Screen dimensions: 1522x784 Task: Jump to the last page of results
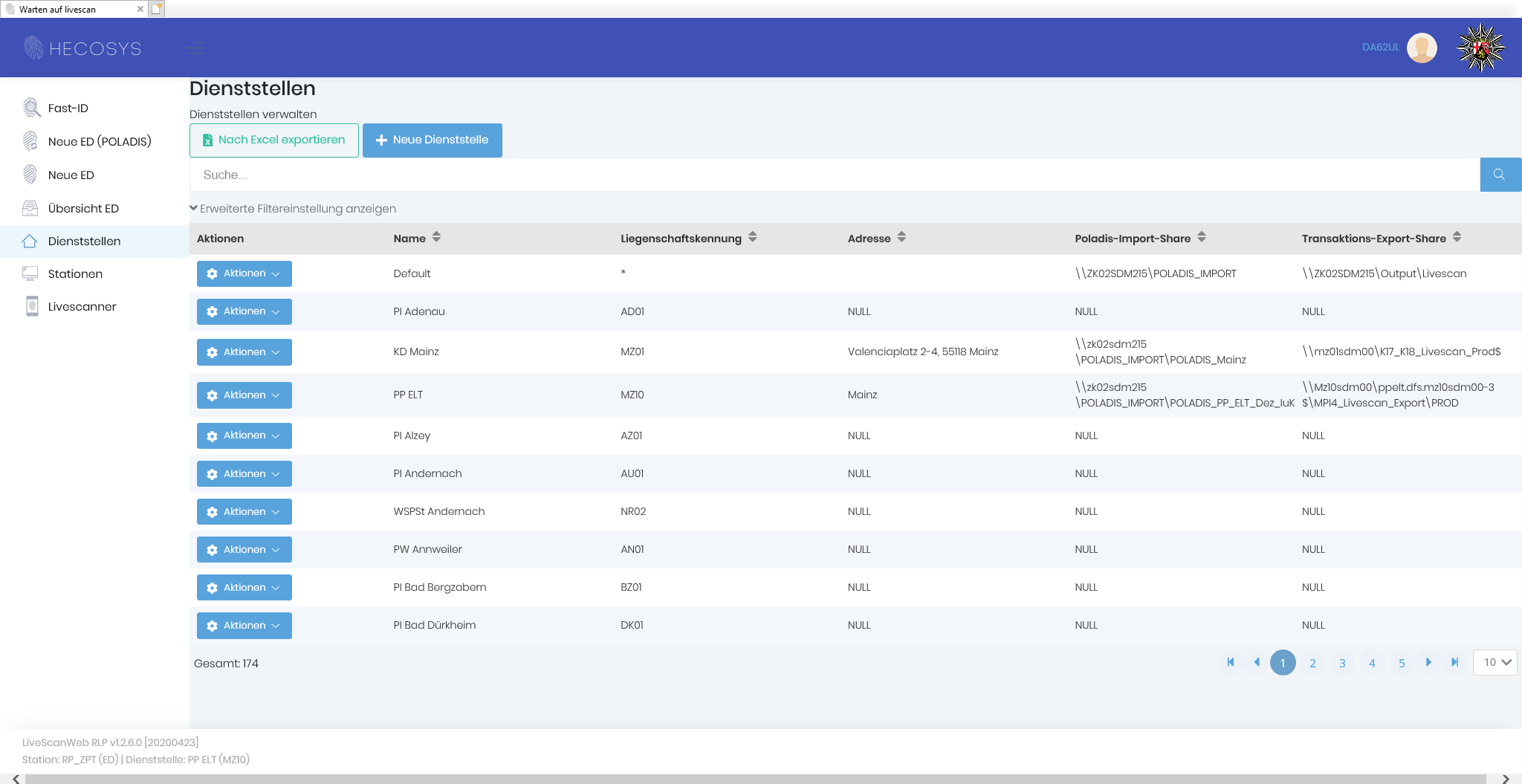click(x=1454, y=662)
